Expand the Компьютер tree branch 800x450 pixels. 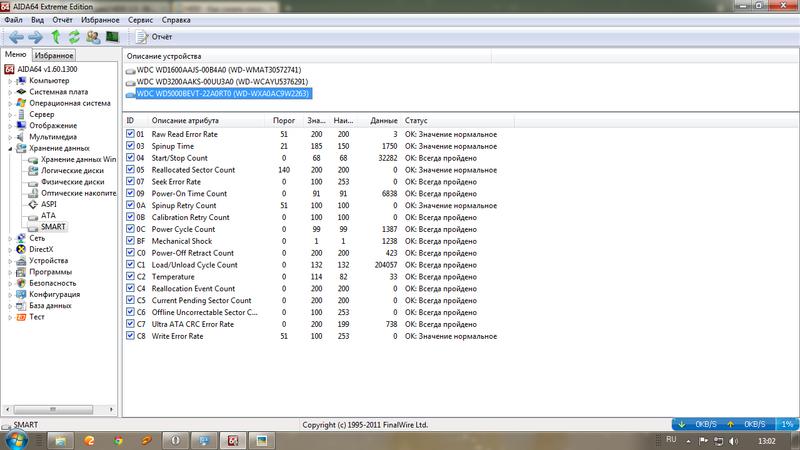(x=10, y=81)
